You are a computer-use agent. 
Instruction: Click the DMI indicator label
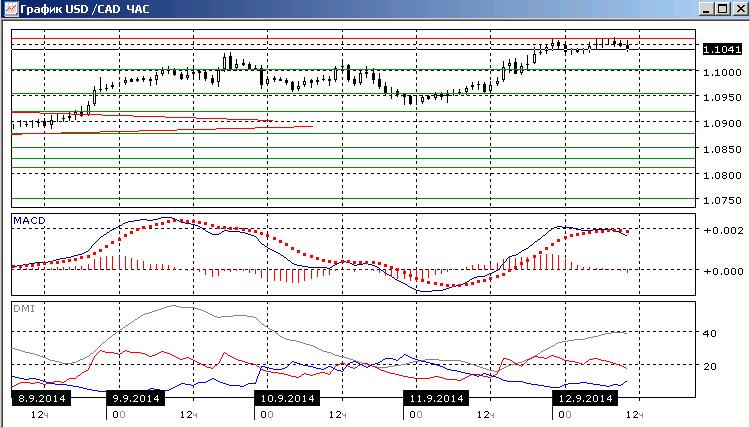(24, 309)
